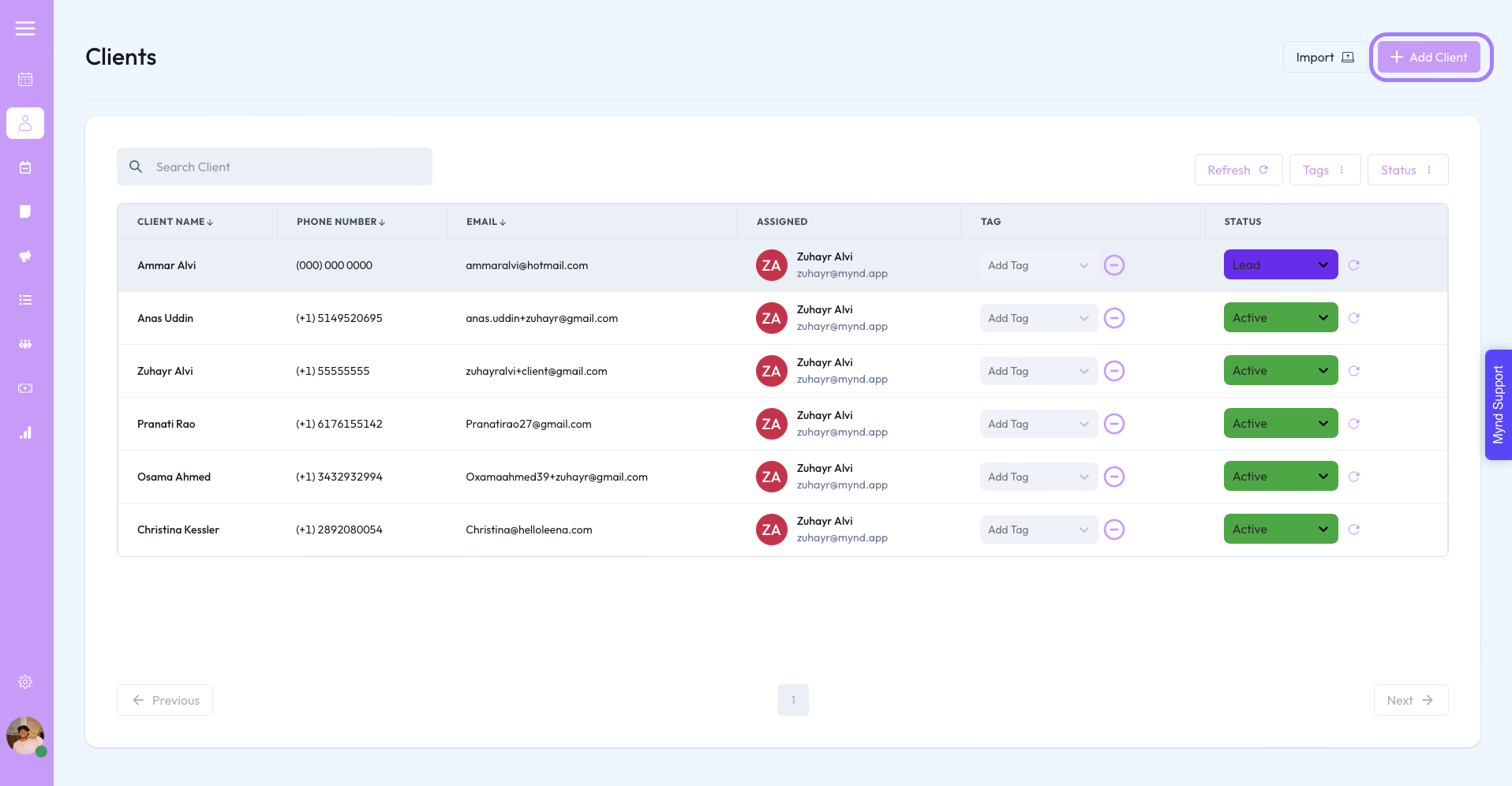The height and width of the screenshot is (786, 1512).
Task: Click the Import button
Action: pyautogui.click(x=1325, y=57)
